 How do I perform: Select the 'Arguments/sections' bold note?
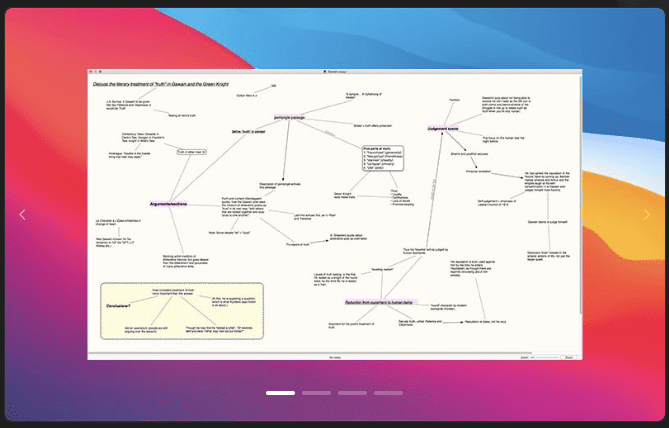click(x=168, y=204)
